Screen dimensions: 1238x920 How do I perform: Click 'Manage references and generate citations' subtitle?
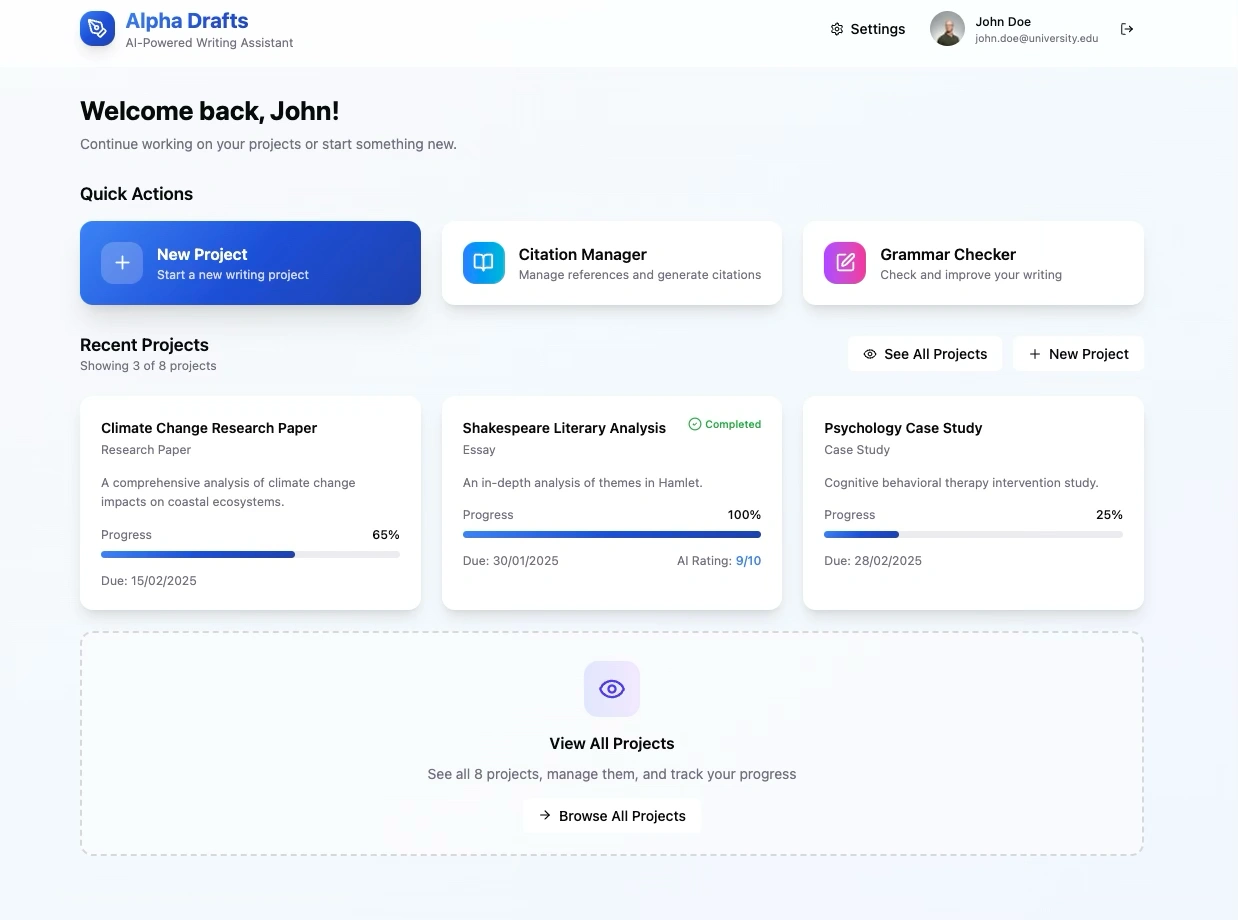[640, 275]
